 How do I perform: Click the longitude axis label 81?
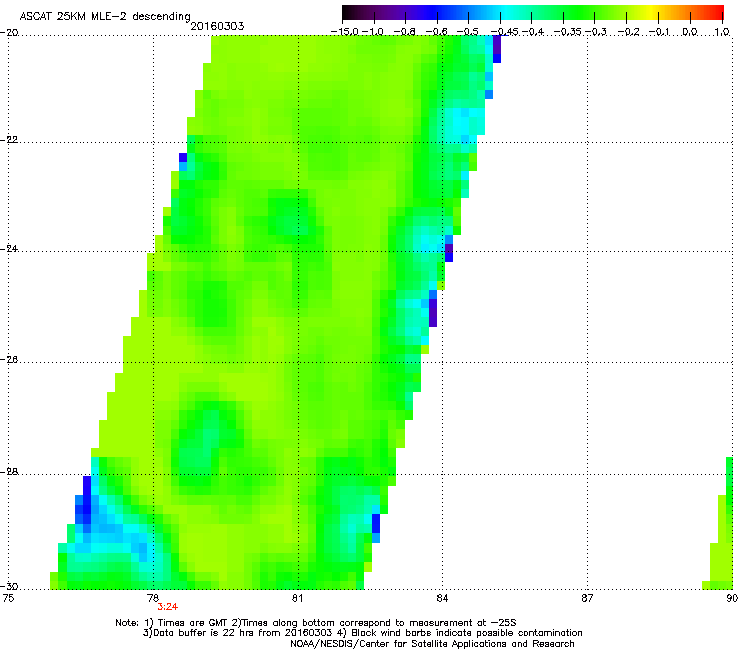tap(297, 598)
